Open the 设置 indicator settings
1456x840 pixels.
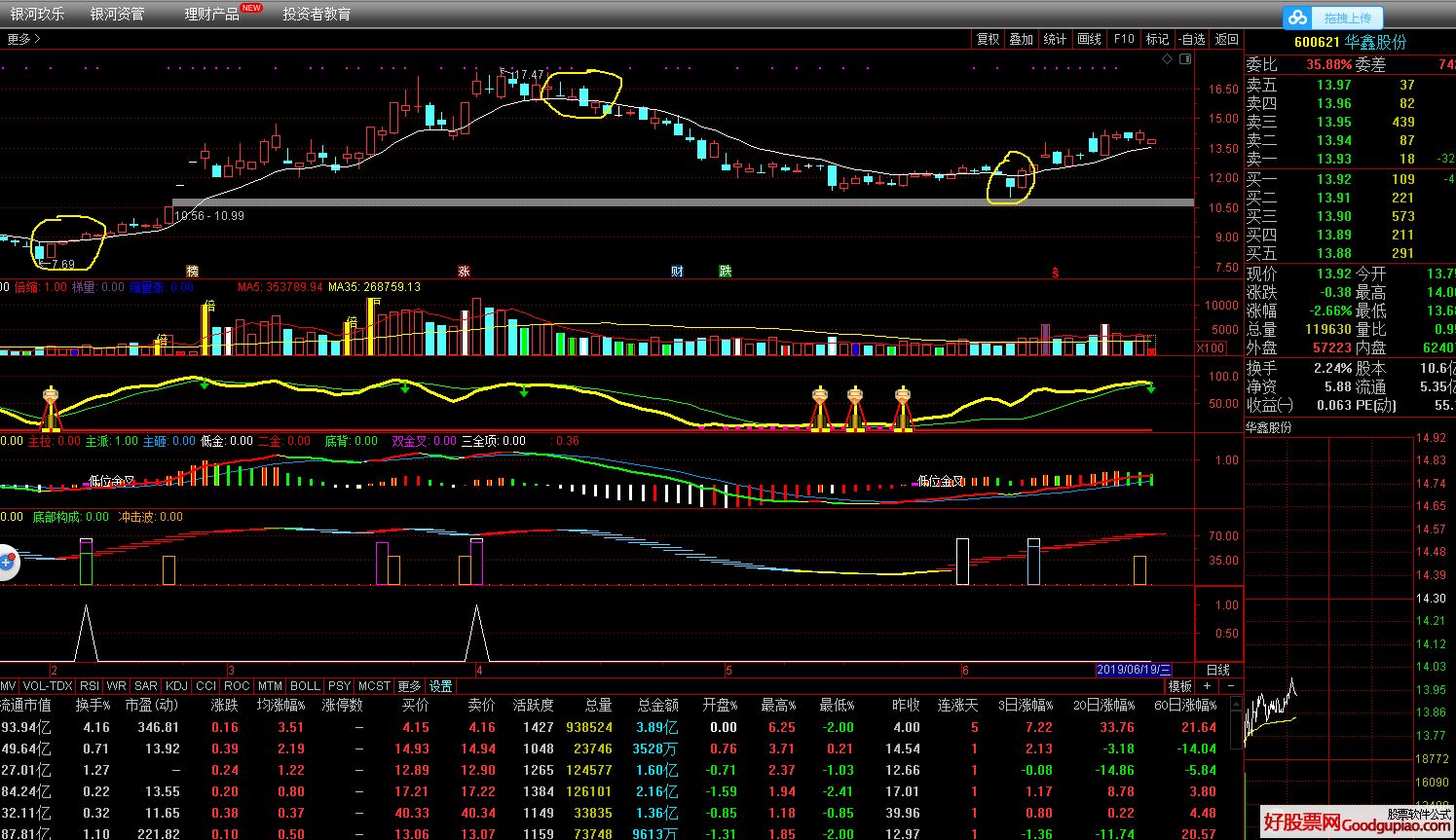[441, 686]
